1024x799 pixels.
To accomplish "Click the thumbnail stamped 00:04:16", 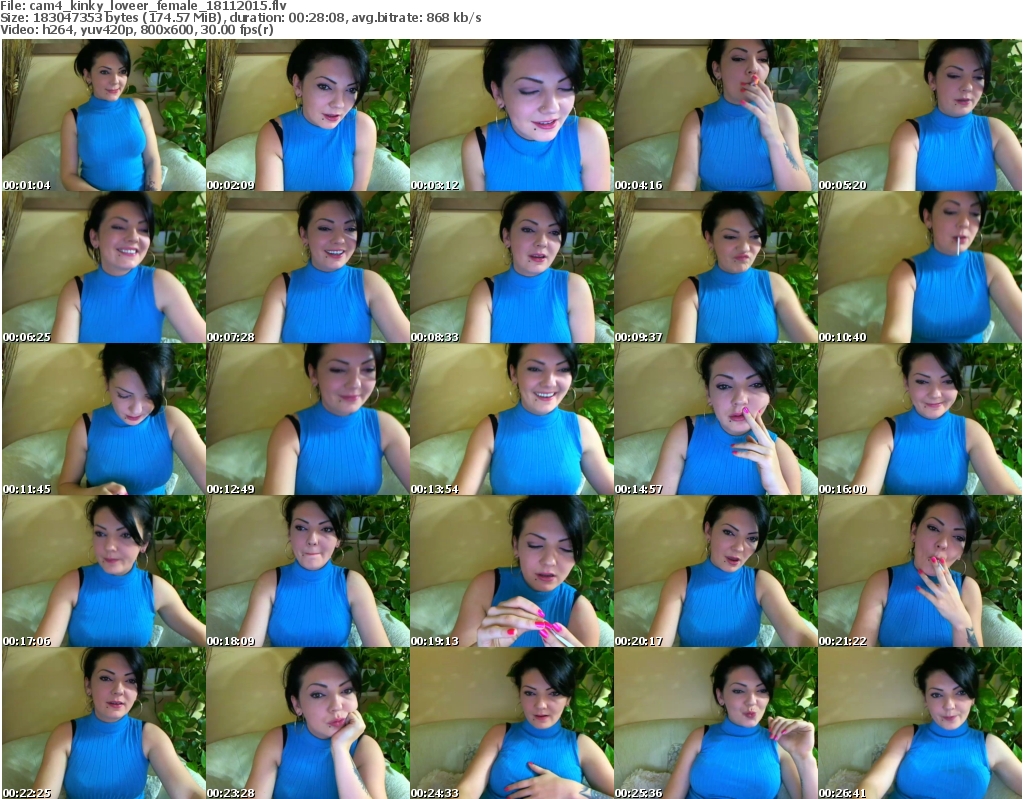I will 716,115.
